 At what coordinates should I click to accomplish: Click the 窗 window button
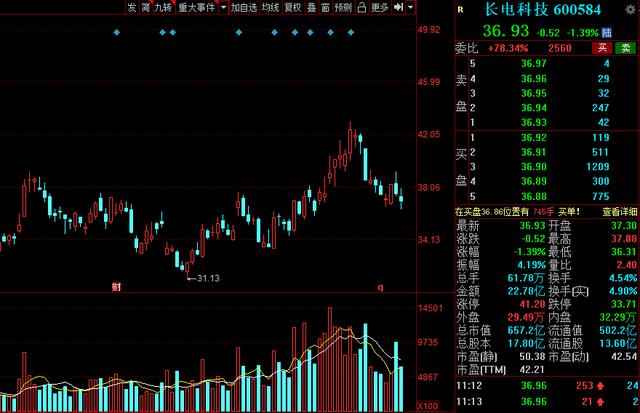tap(325, 7)
